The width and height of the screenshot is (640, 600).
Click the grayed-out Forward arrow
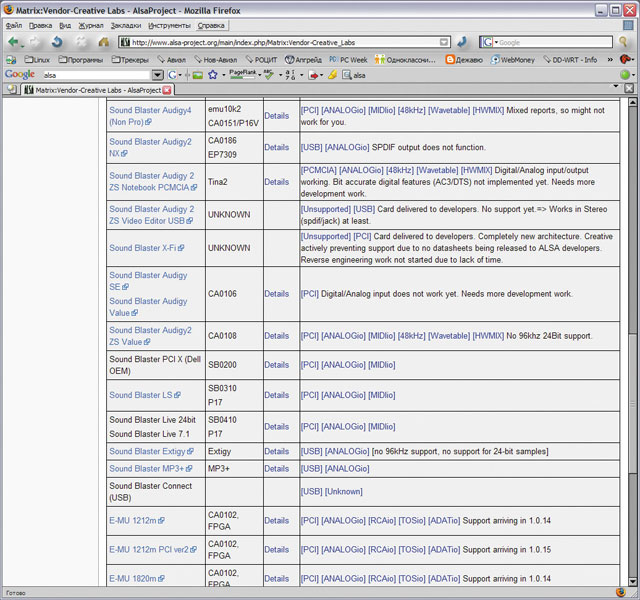[x=35, y=42]
